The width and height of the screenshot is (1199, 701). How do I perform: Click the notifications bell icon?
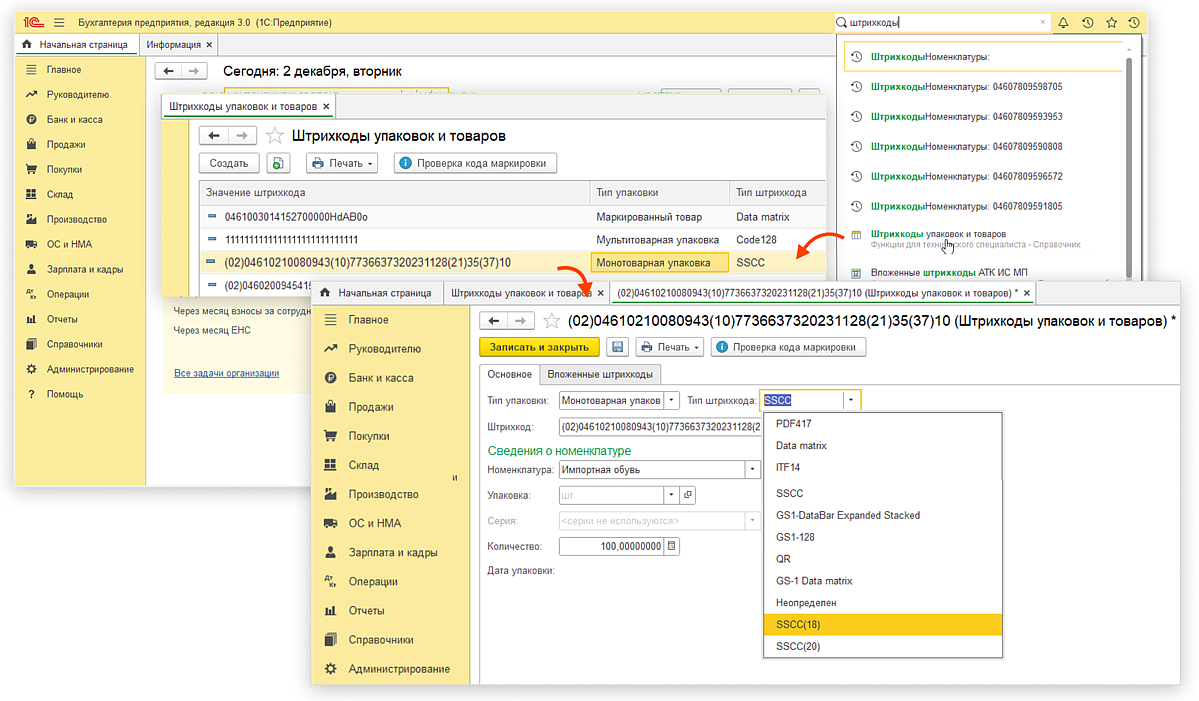click(x=1063, y=22)
